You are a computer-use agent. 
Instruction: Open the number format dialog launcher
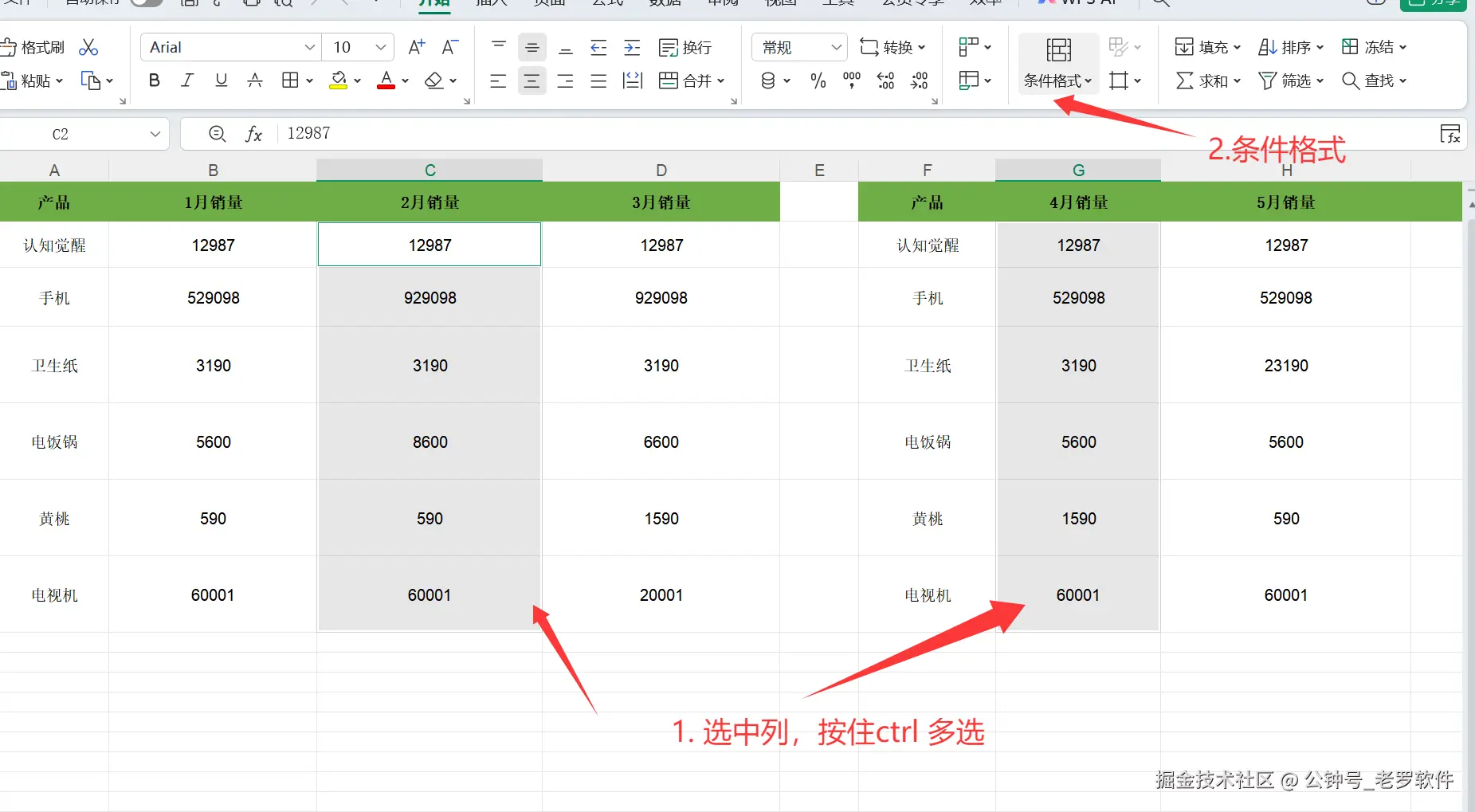(935, 101)
